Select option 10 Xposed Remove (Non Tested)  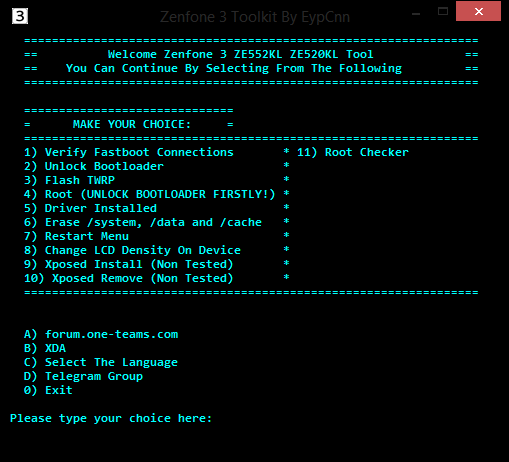coord(129,278)
